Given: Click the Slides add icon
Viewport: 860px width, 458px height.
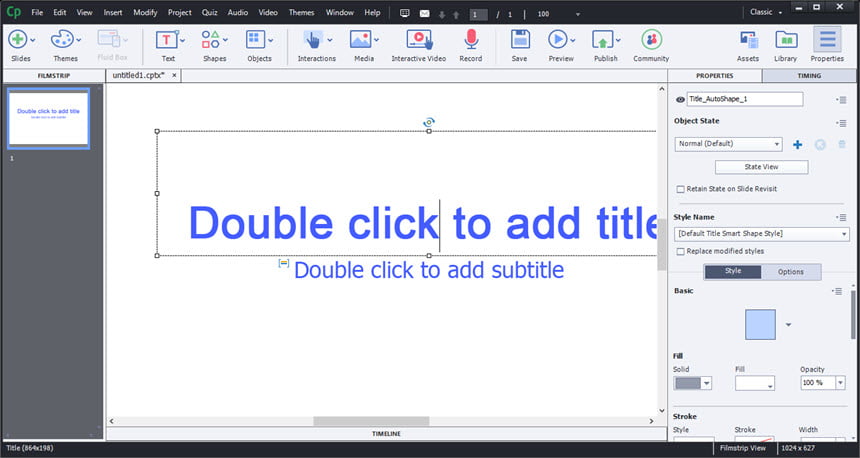Looking at the screenshot, I should (18, 39).
